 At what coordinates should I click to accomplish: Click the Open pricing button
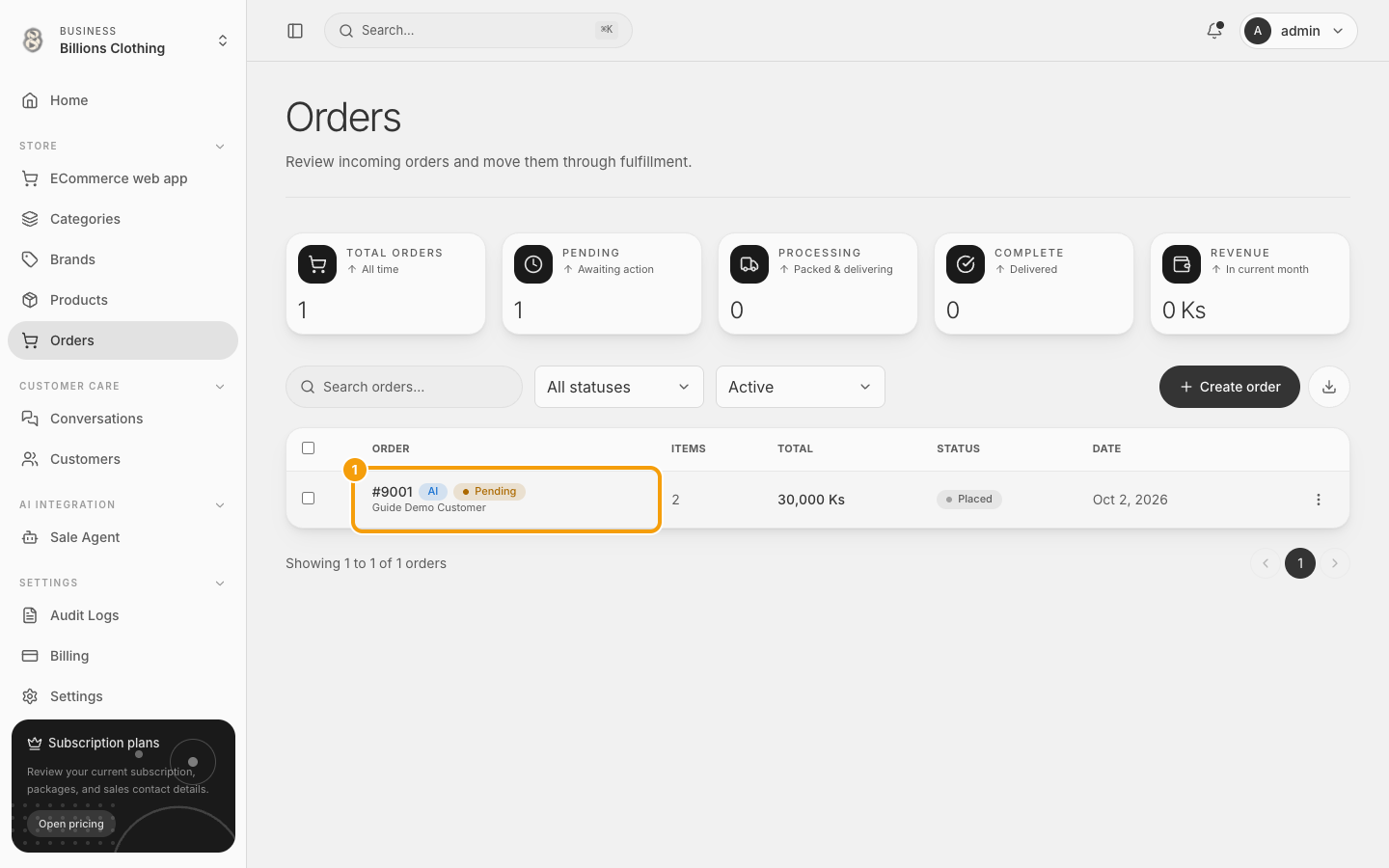pos(71,824)
